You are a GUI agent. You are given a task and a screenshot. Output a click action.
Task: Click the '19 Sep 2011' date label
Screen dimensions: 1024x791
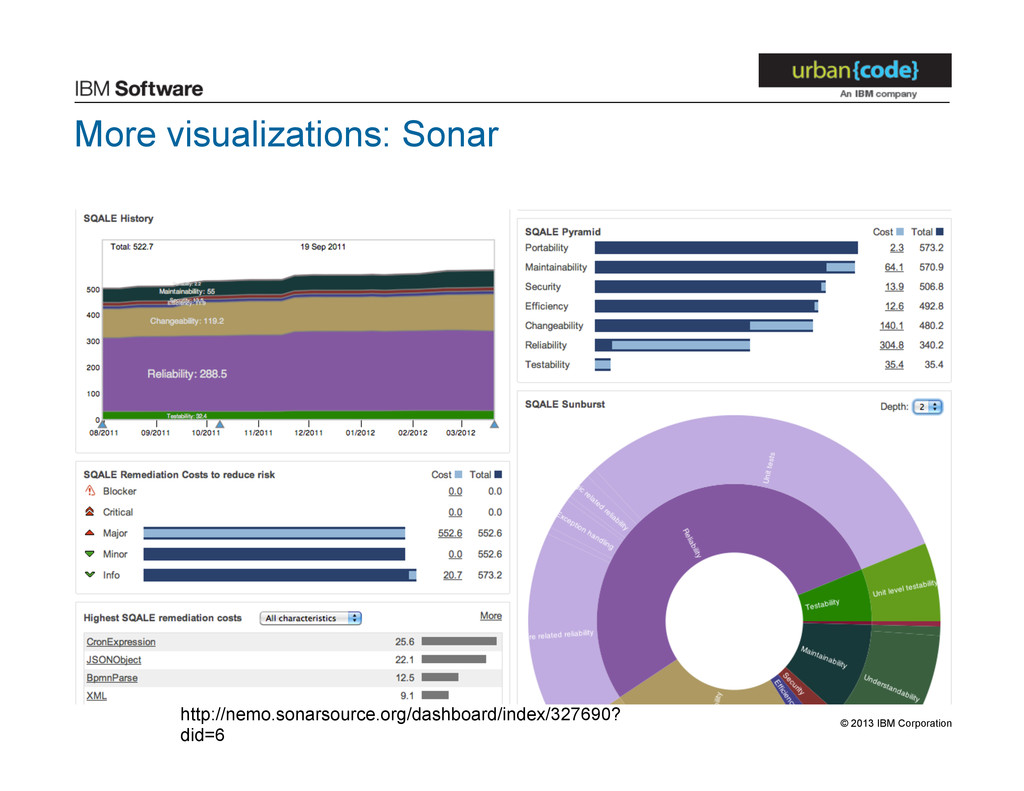[x=323, y=247]
